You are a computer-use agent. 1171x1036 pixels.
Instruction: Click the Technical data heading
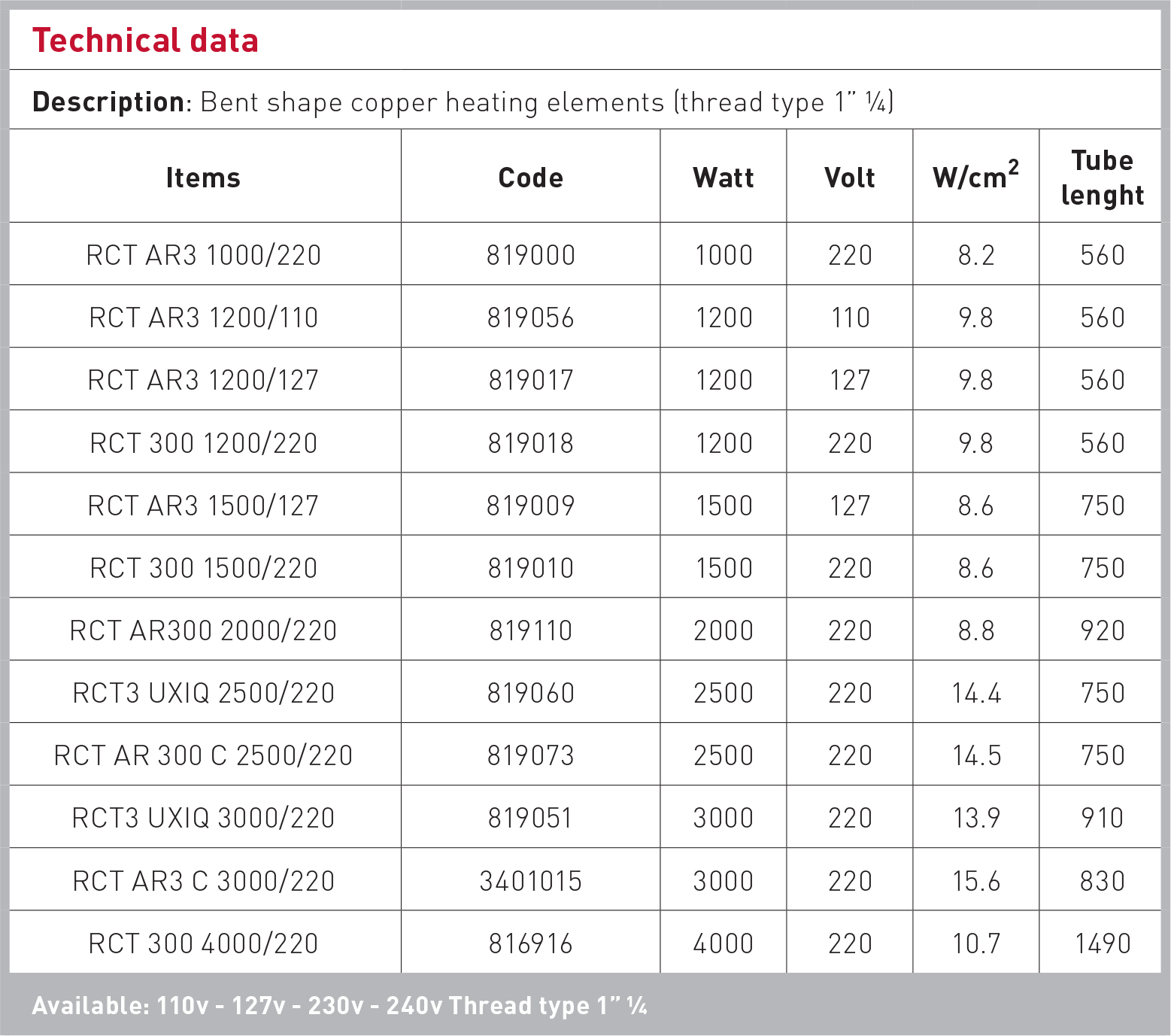pos(145,41)
